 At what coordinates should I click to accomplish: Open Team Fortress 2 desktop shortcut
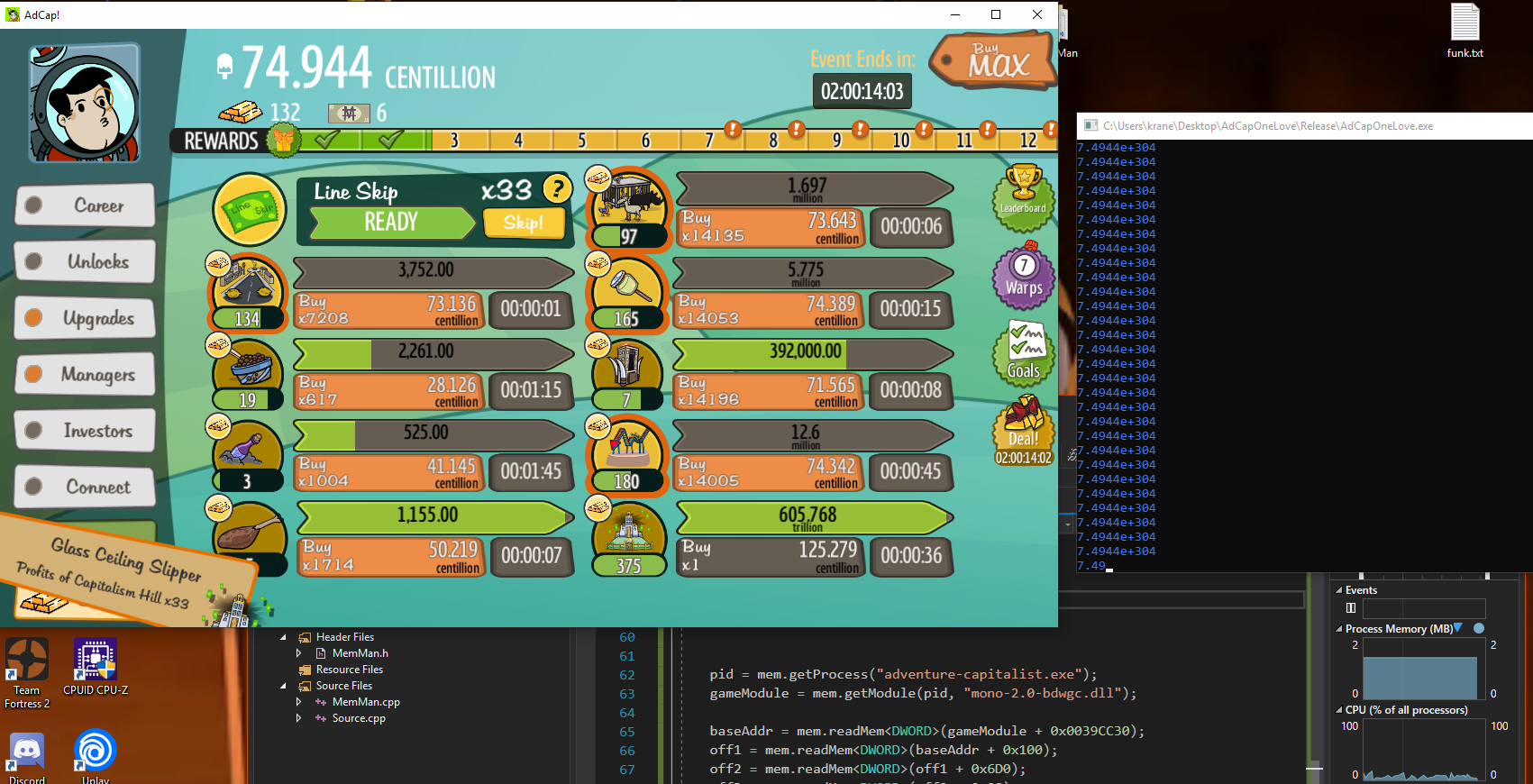pyautogui.click(x=27, y=673)
